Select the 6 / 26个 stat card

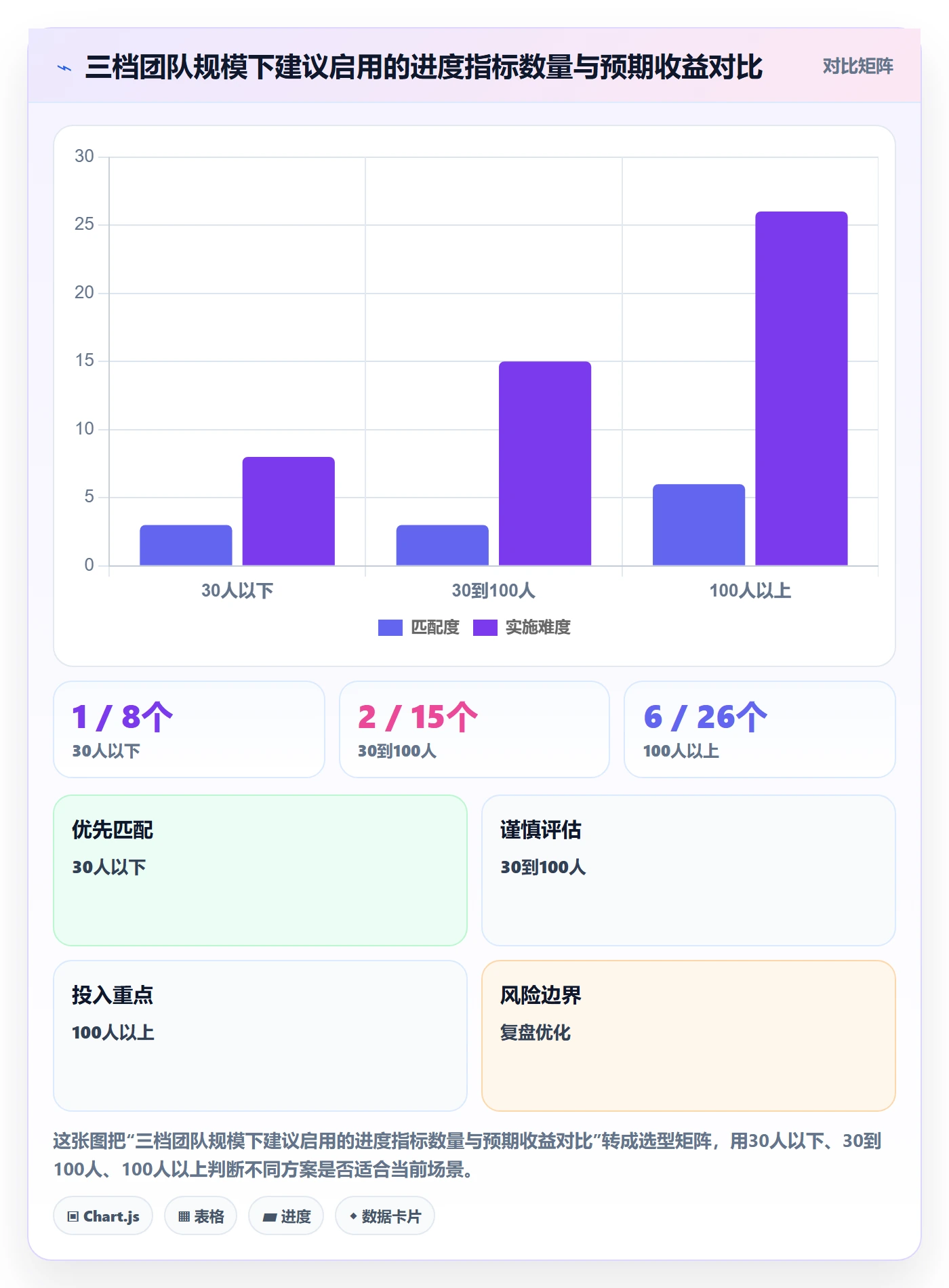(760, 729)
